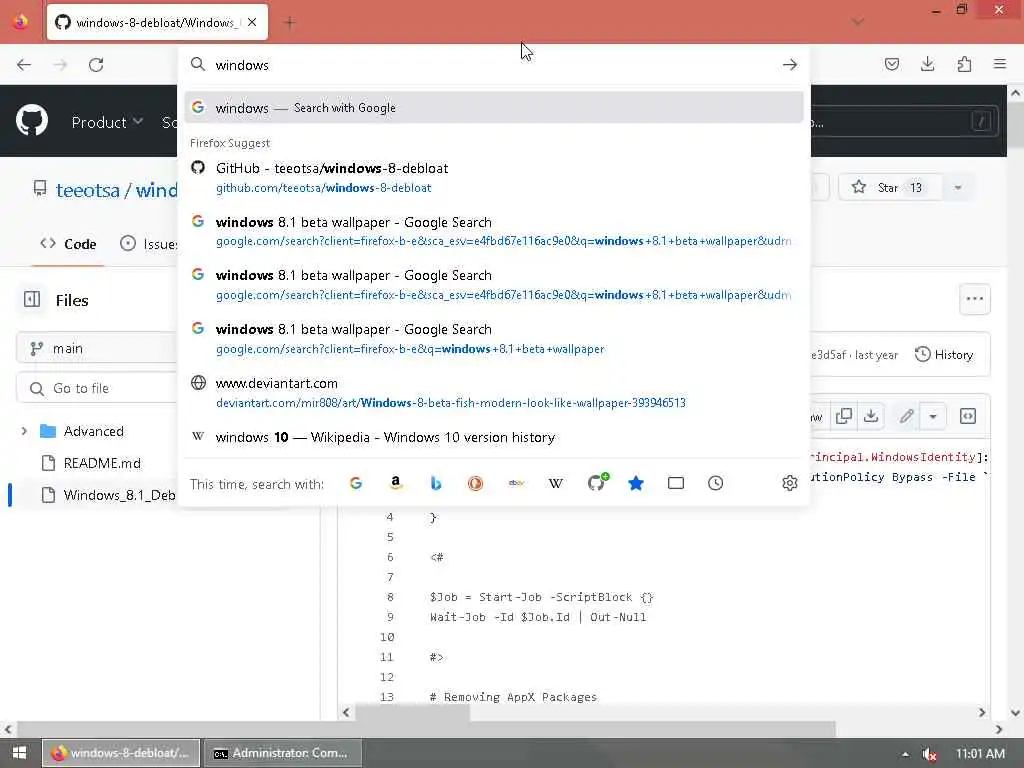Viewport: 1024px width, 768px height.
Task: Click address bar text 'windows'
Action: click(x=242, y=65)
